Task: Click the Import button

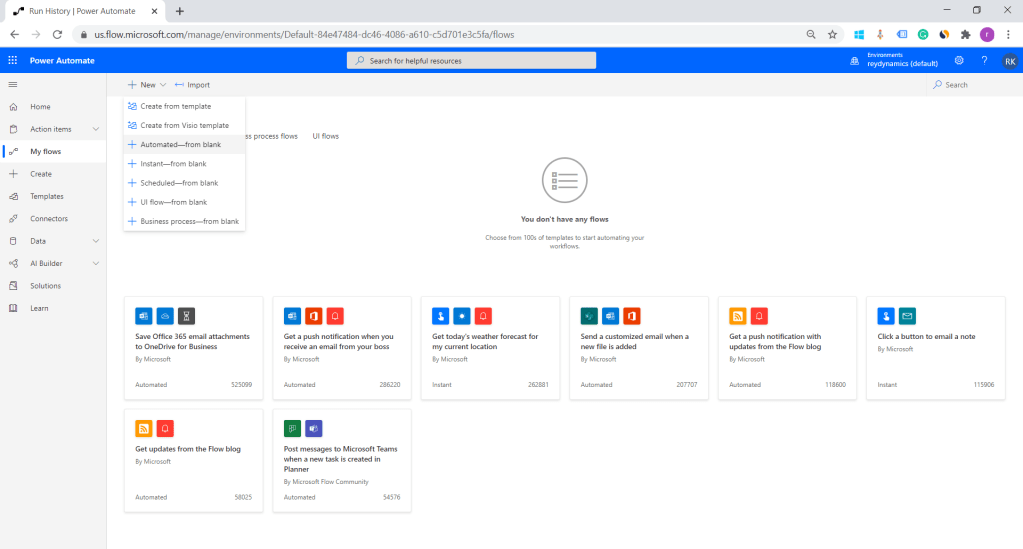Action: pyautogui.click(x=192, y=85)
